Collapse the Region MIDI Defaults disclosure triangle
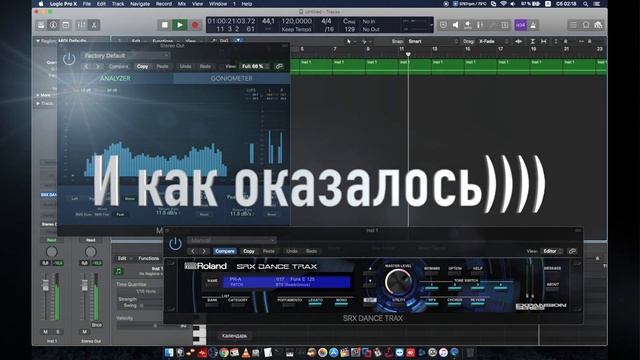Screen dimensions: 640x360 click(38, 41)
